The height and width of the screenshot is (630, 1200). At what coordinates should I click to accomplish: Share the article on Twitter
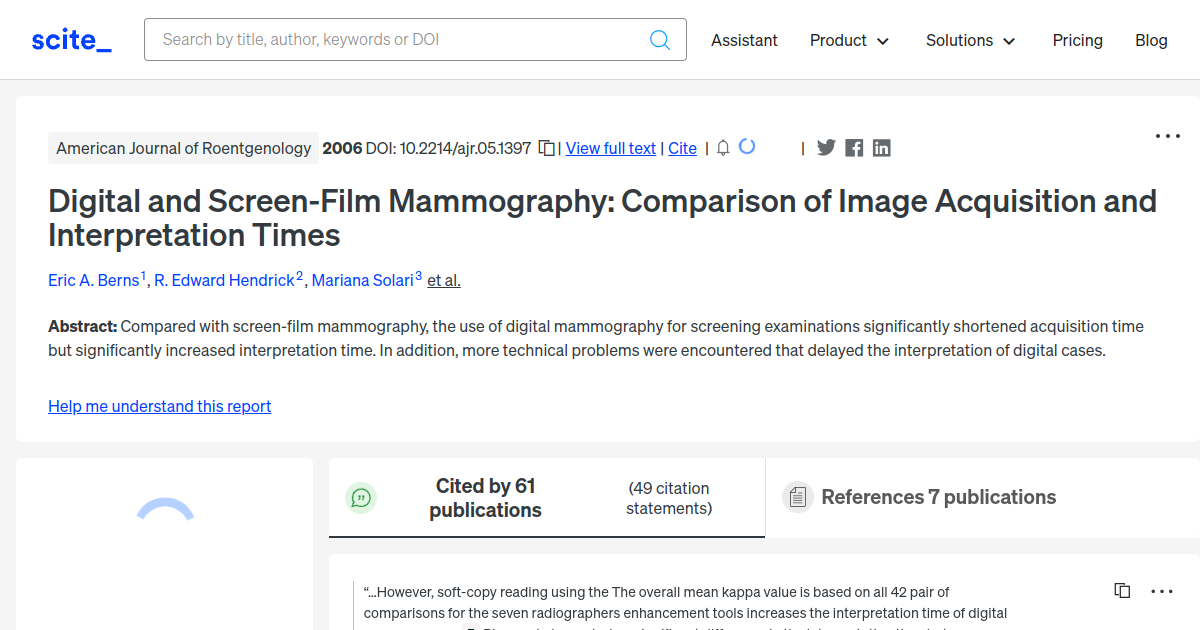coord(826,147)
